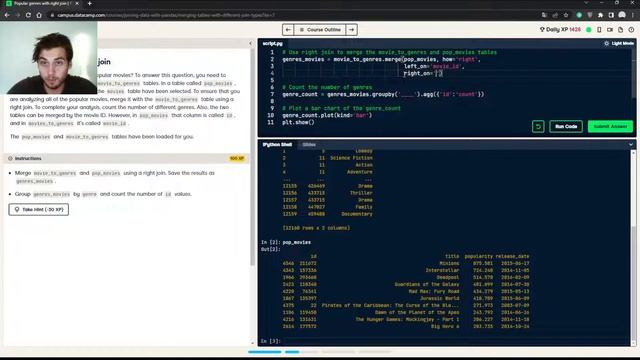This screenshot has height=360, width=640.
Task: Open the extensions puzzle icon
Action: tap(600, 15)
